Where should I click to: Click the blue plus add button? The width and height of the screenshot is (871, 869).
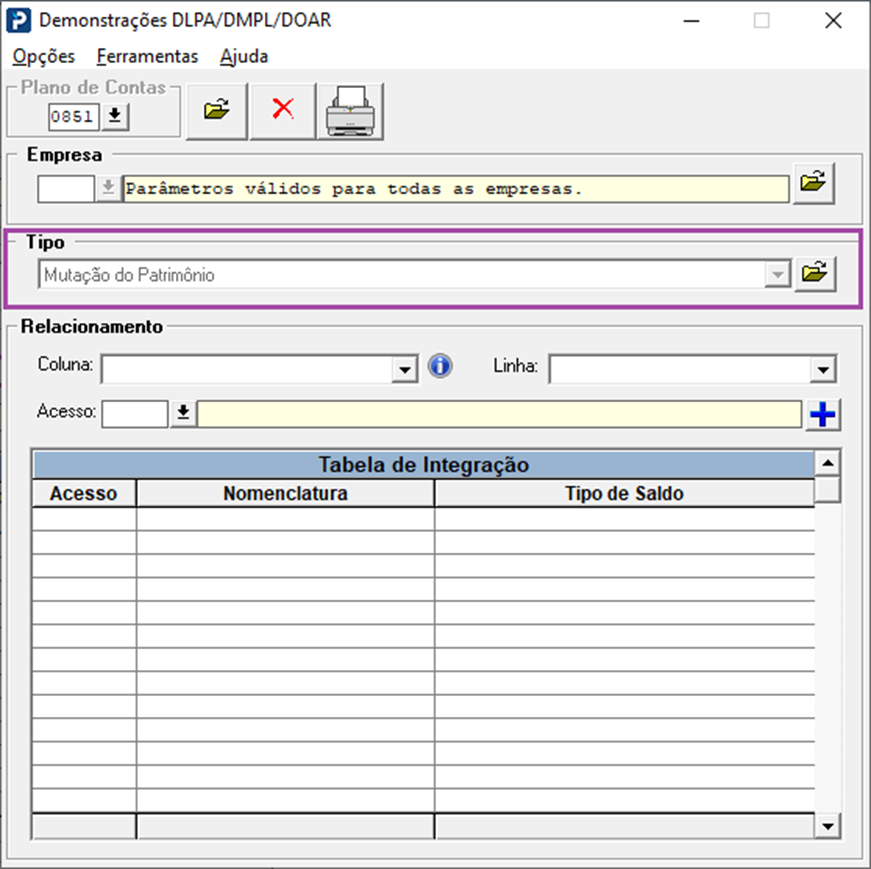[x=823, y=414]
